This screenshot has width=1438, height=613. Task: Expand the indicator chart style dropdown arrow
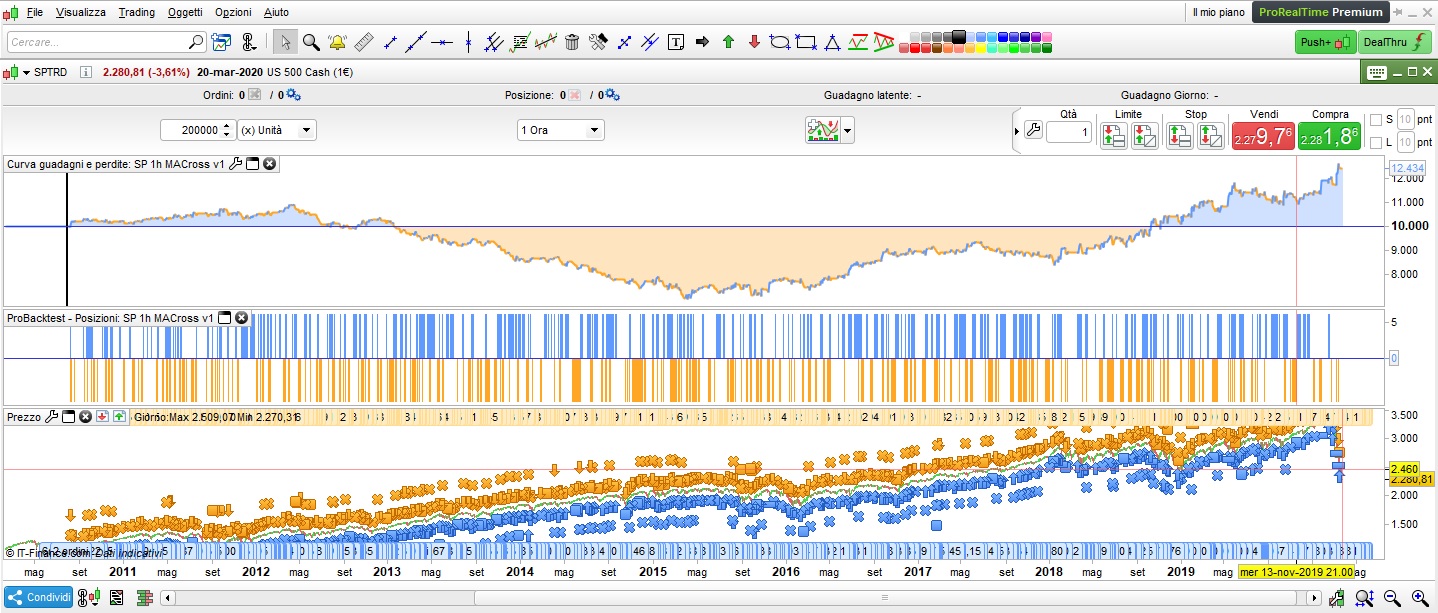[849, 130]
